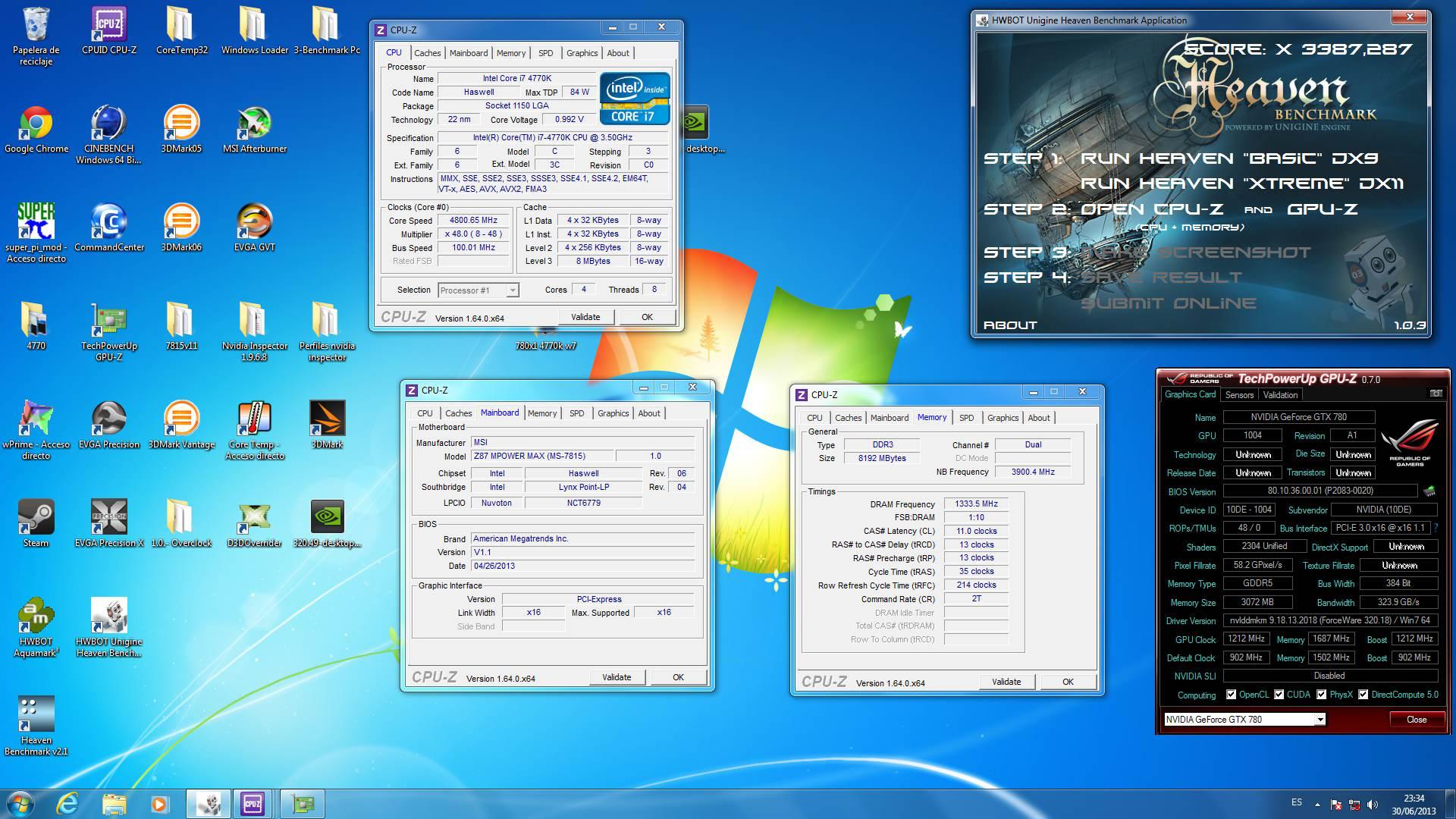Launch the wPrime shortcut icon
1456x819 pixels.
click(36, 431)
